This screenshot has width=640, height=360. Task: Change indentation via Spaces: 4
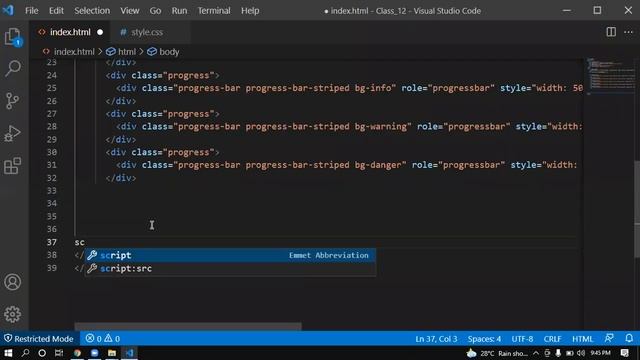click(x=484, y=339)
